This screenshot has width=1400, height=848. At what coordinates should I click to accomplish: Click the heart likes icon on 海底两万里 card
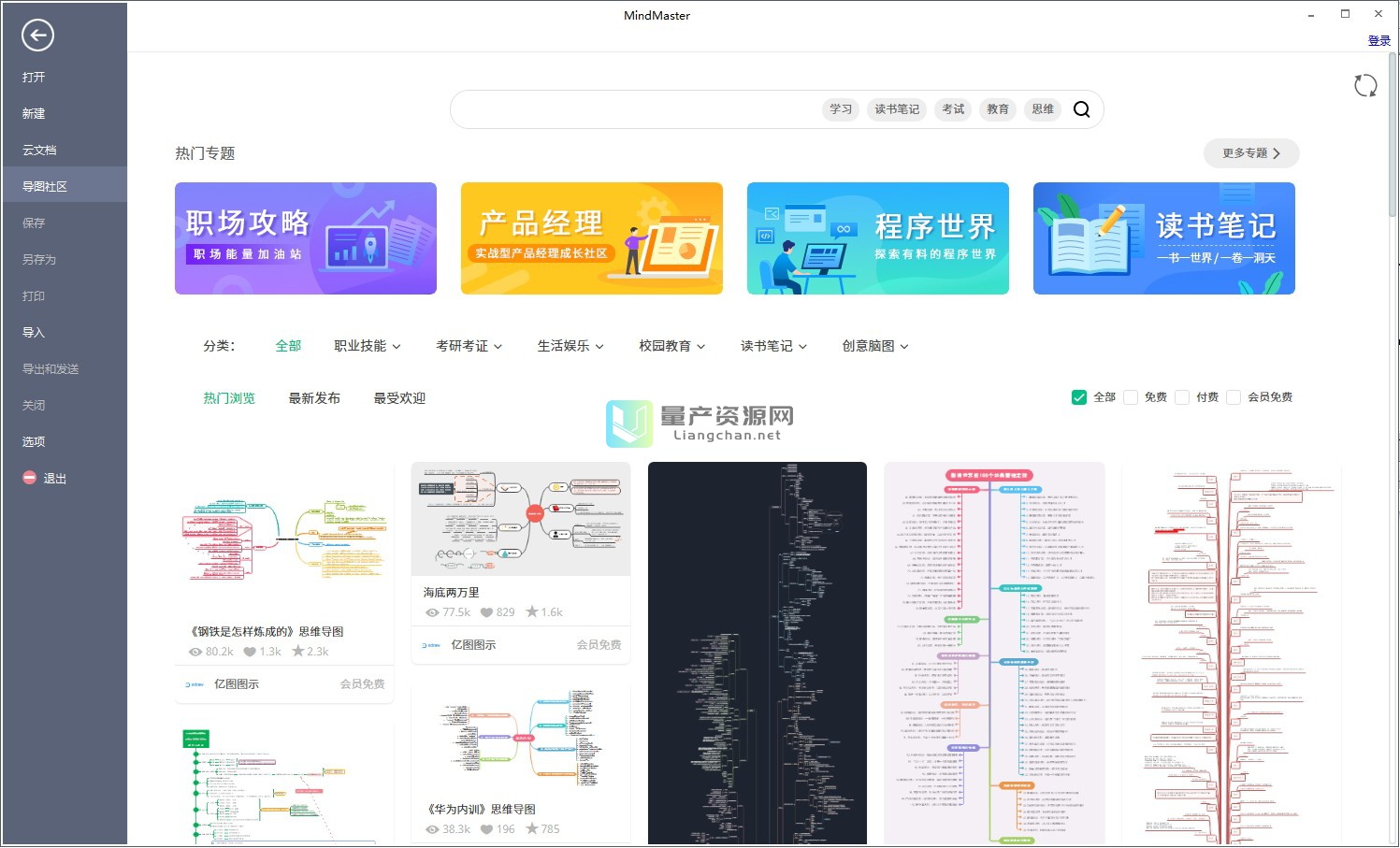pos(486,612)
